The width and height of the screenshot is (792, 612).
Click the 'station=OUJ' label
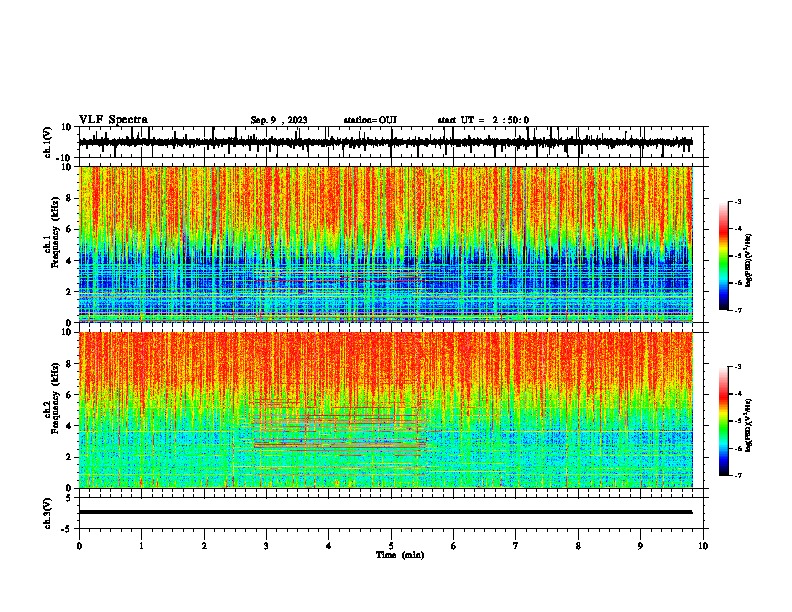click(x=370, y=120)
